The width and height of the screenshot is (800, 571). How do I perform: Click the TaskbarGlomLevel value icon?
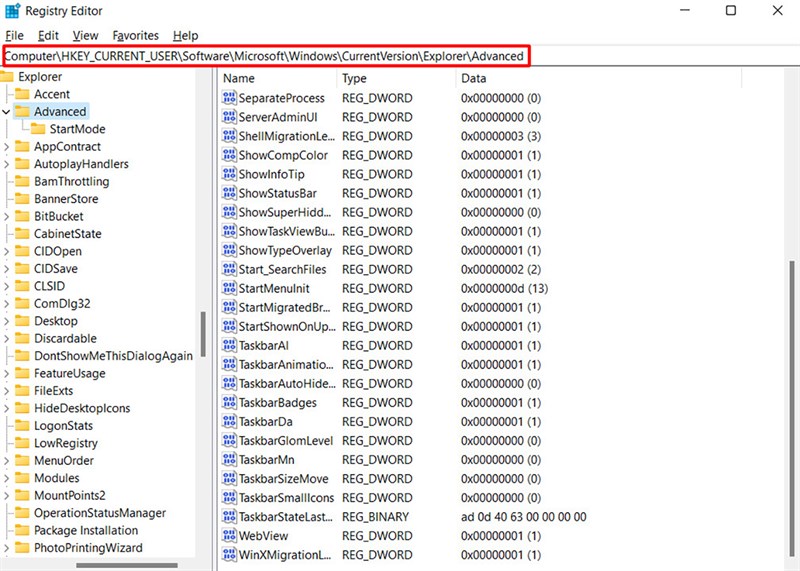tap(229, 440)
